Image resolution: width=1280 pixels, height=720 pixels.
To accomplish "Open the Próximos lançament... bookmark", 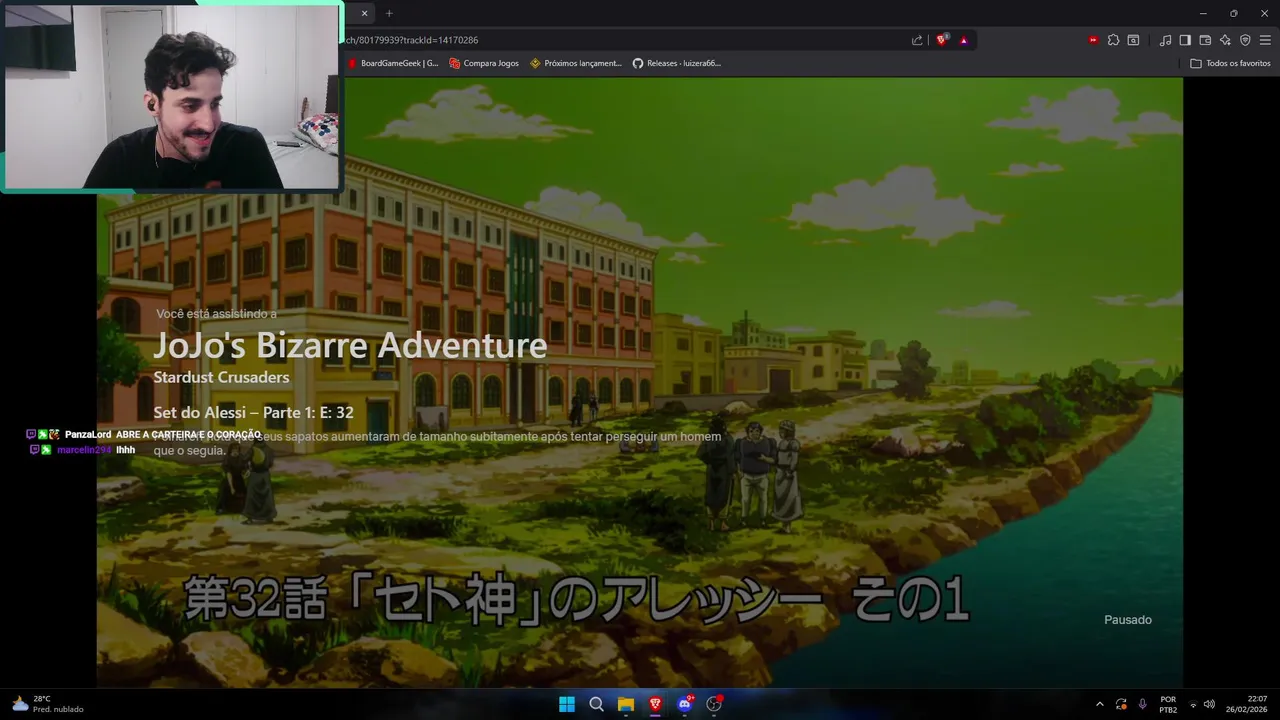I will pyautogui.click(x=575, y=63).
